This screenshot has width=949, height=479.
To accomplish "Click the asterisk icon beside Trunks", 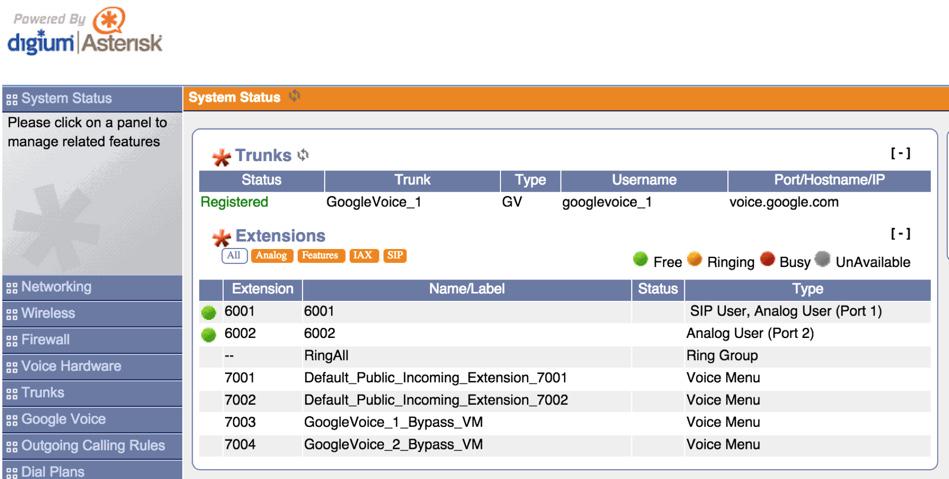I will [x=222, y=157].
